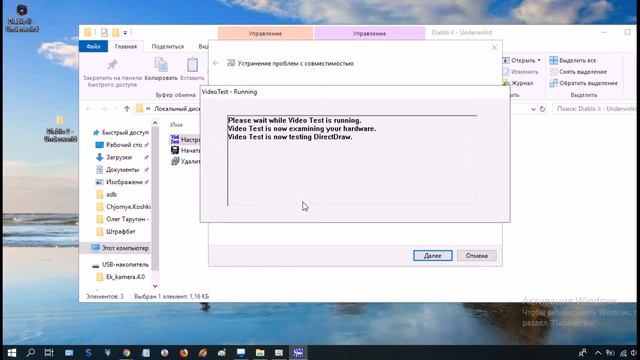Open the Олег Тарутин folder in the sidebar
Image resolution: width=640 pixels, height=360 pixels.
[x=123, y=219]
